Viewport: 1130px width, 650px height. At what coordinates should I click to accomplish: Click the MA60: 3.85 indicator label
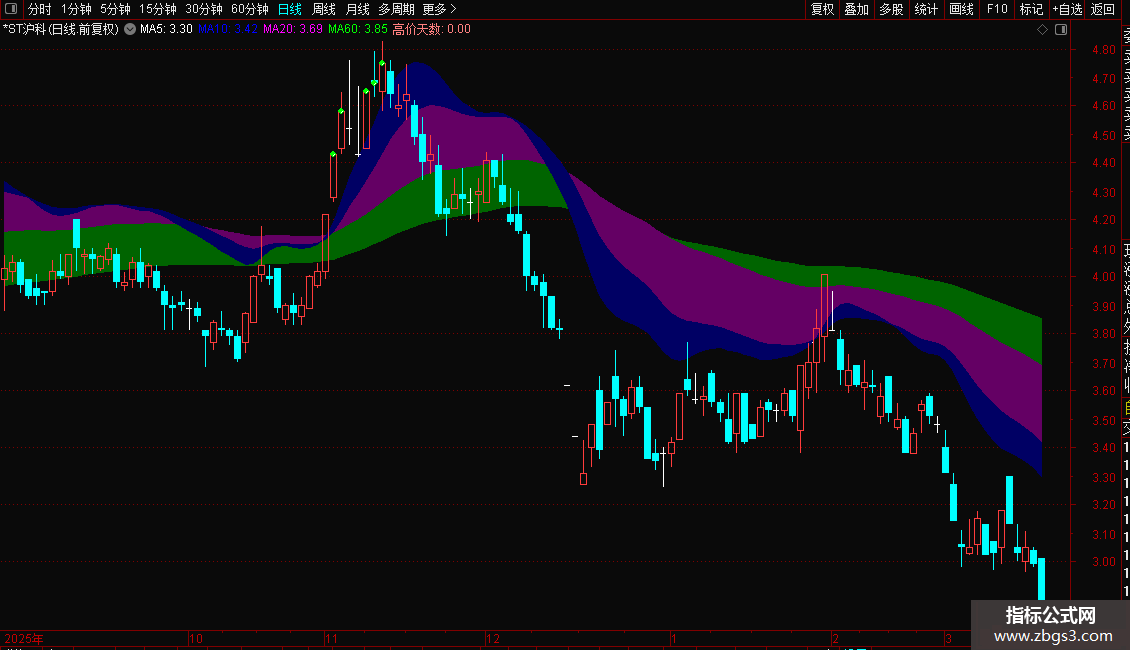[357, 30]
